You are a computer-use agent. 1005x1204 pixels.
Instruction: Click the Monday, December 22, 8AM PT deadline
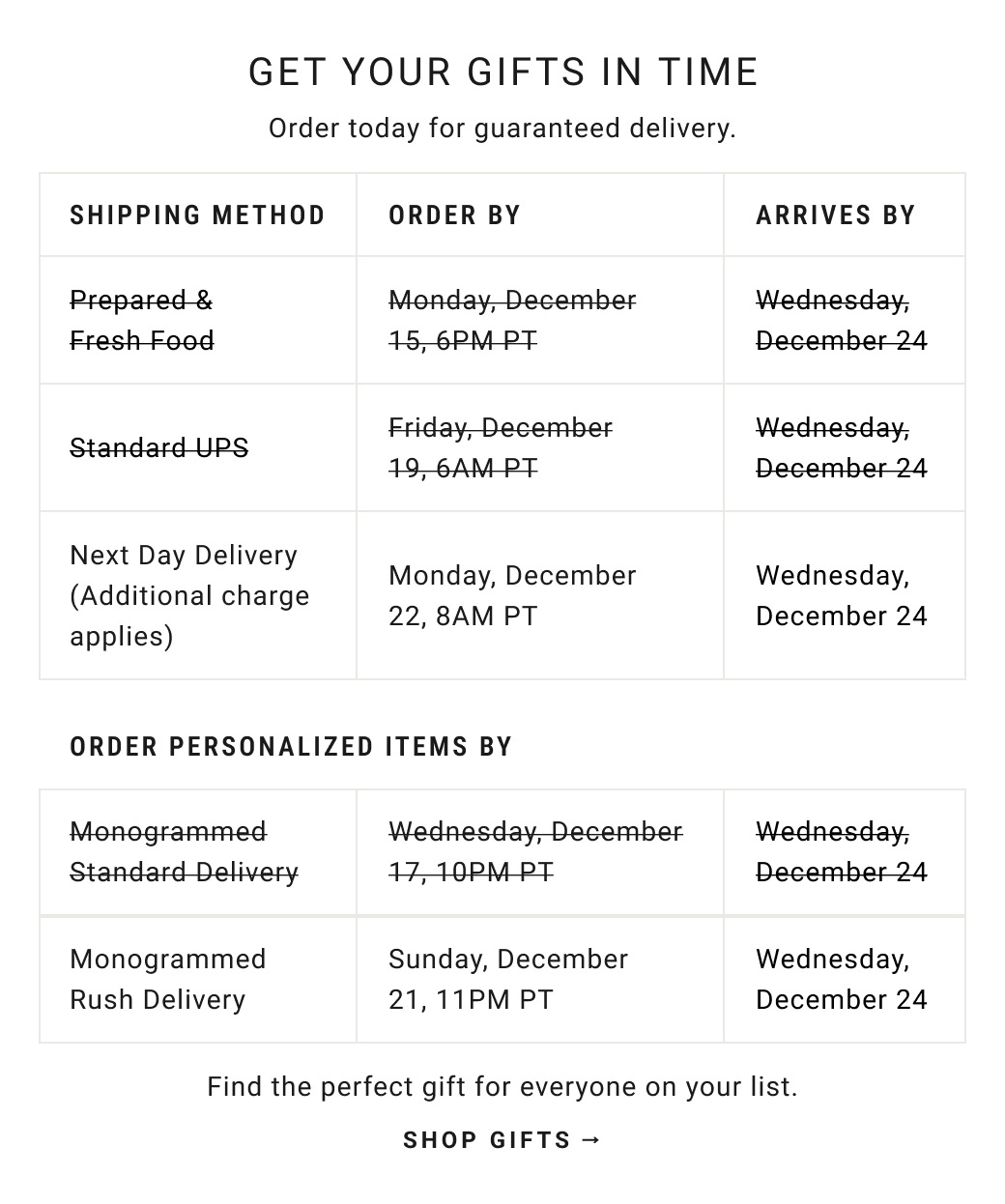[x=512, y=595]
